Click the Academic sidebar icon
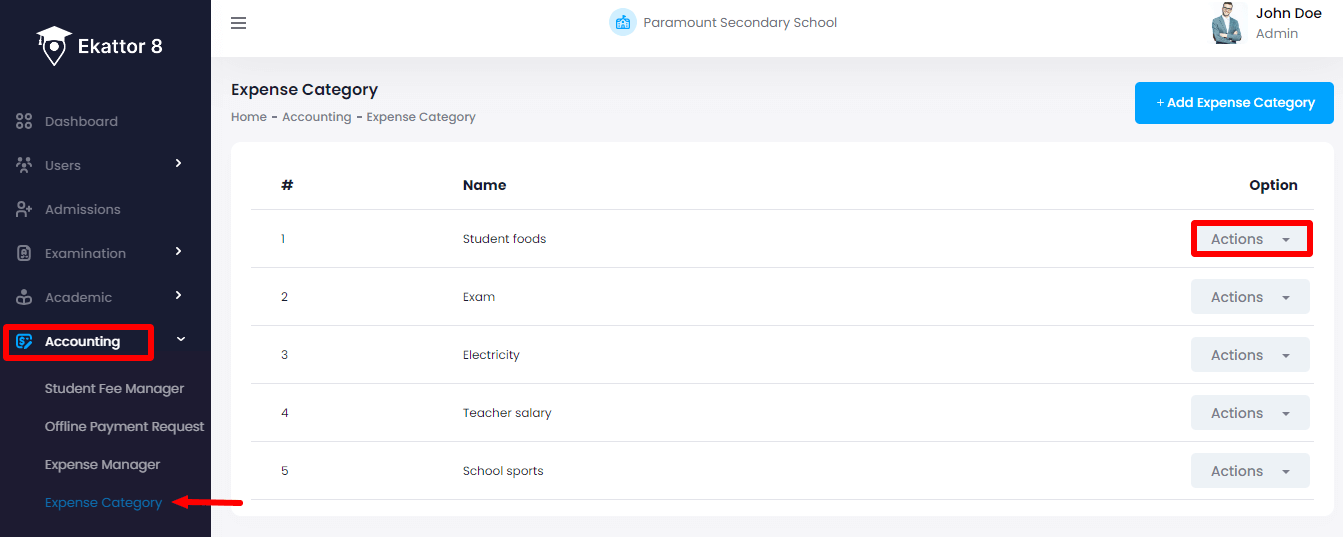Image resolution: width=1343 pixels, height=537 pixels. (x=25, y=297)
